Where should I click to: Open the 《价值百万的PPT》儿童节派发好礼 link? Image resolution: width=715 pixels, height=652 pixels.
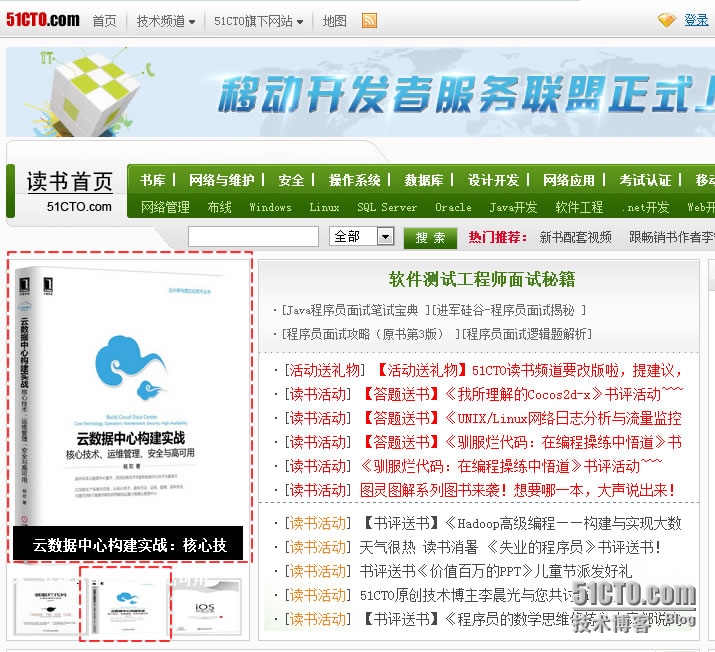pyautogui.click(x=496, y=571)
